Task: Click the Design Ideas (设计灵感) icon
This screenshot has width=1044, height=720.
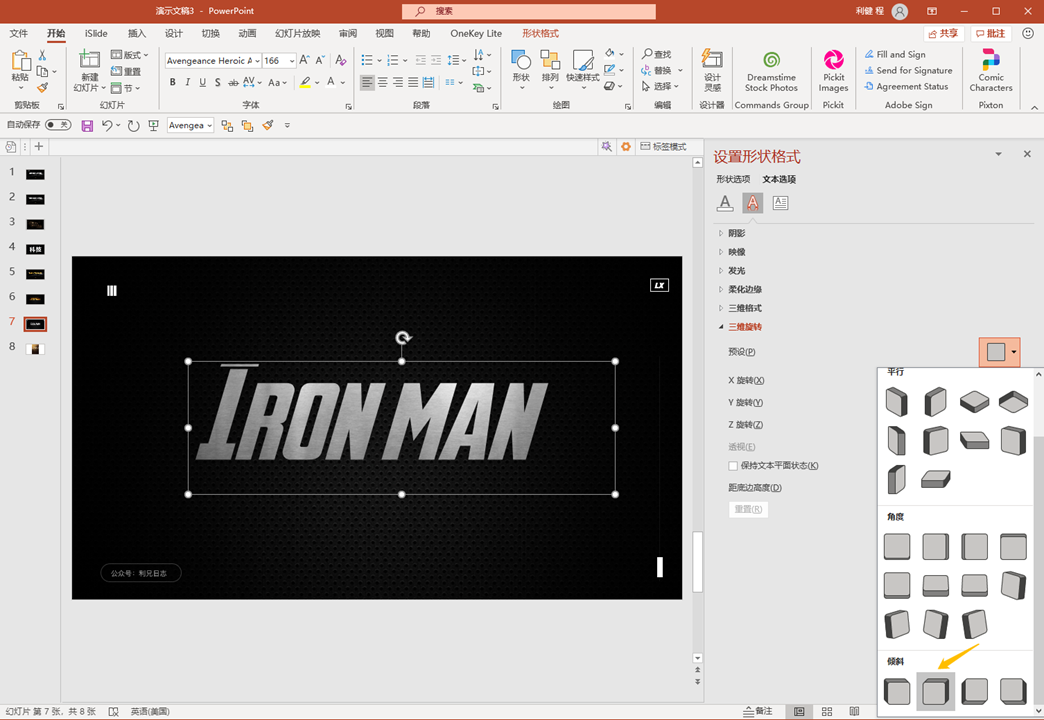Action: 712,59
